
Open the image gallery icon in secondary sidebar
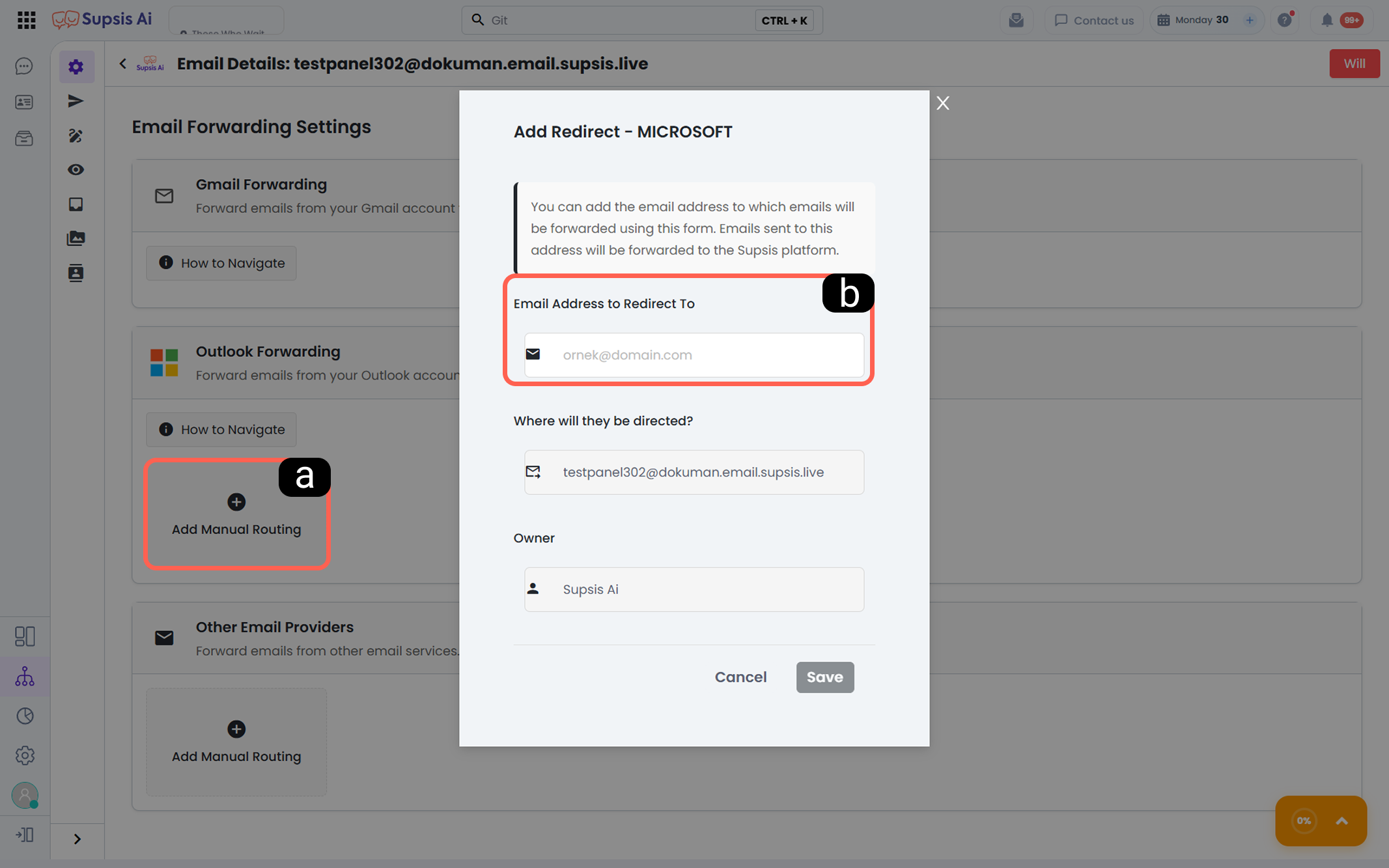[76, 238]
